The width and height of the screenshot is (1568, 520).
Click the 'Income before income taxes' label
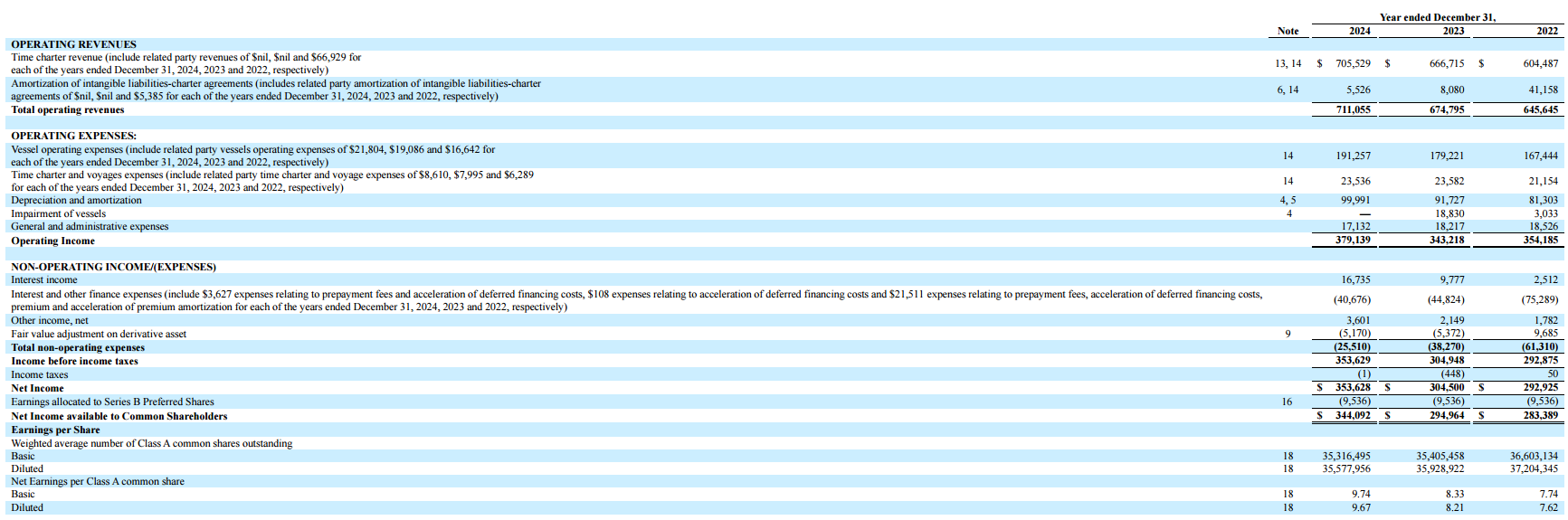click(x=74, y=362)
